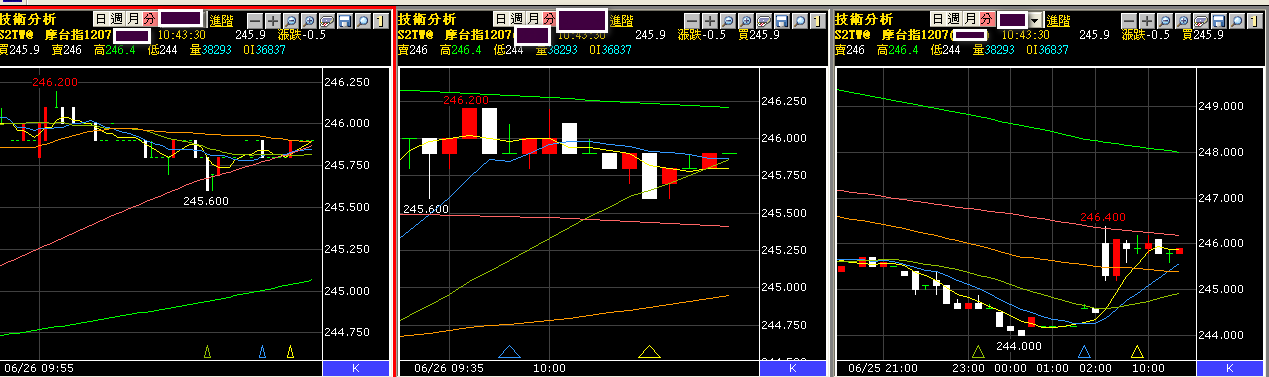1269x377 pixels.
Task: Open the interval combo box in middle chart
Action: (x=582, y=20)
